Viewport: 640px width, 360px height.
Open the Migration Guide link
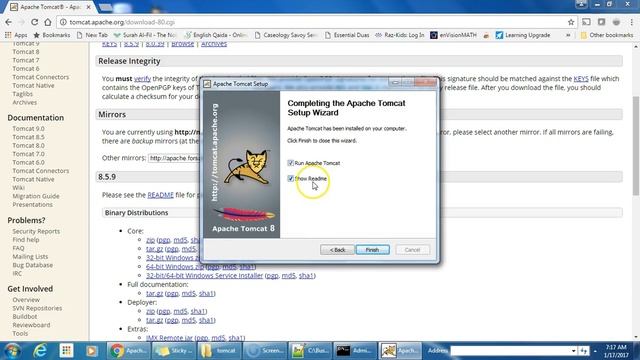tap(36, 196)
